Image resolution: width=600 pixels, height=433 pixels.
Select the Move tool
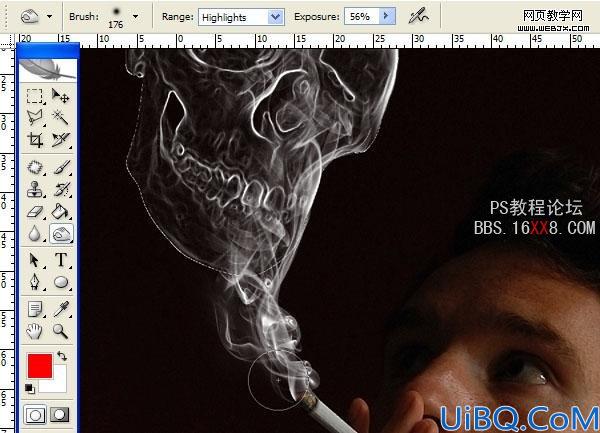pyautogui.click(x=60, y=96)
